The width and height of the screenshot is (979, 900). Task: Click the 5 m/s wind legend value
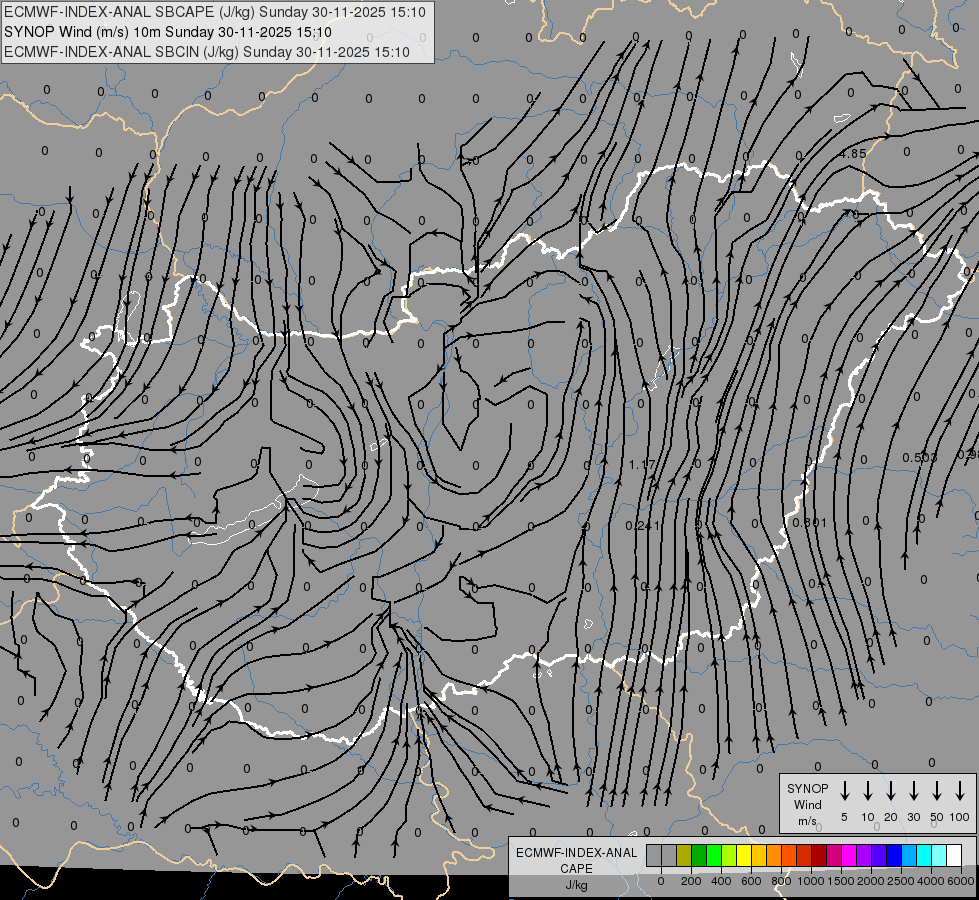click(x=844, y=817)
